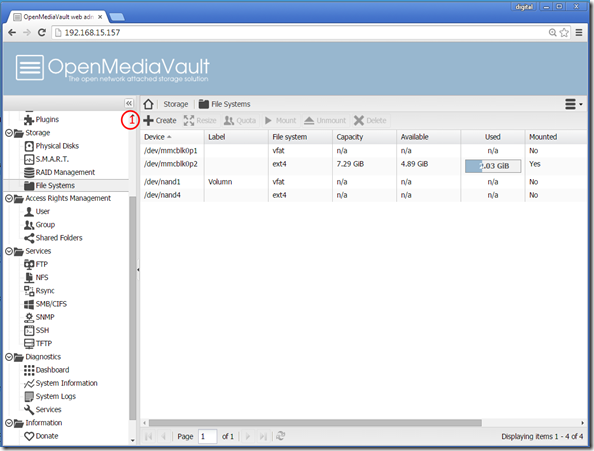Image resolution: width=594 pixels, height=451 pixels.
Task: Select the /dev/mmcblk0p1 row
Action: pos(364,151)
